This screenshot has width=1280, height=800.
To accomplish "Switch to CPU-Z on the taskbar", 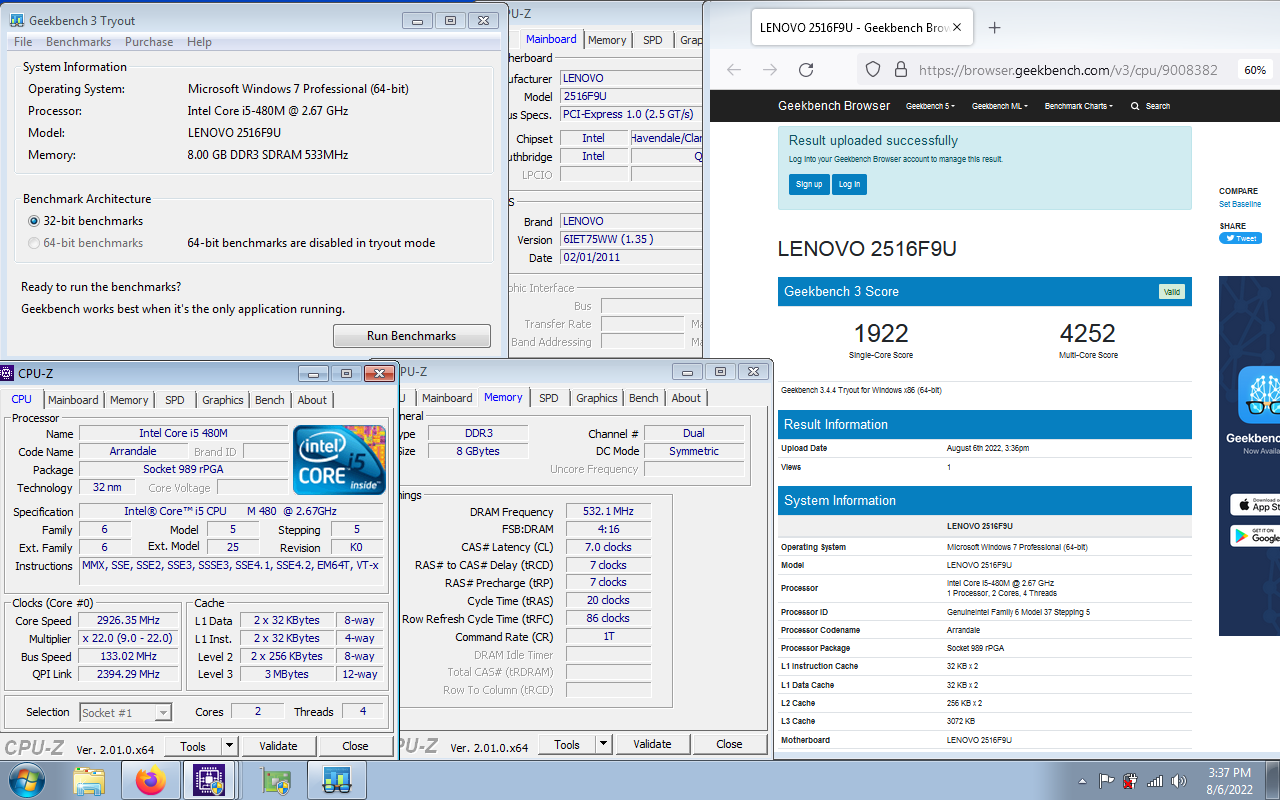I will pyautogui.click(x=209, y=780).
